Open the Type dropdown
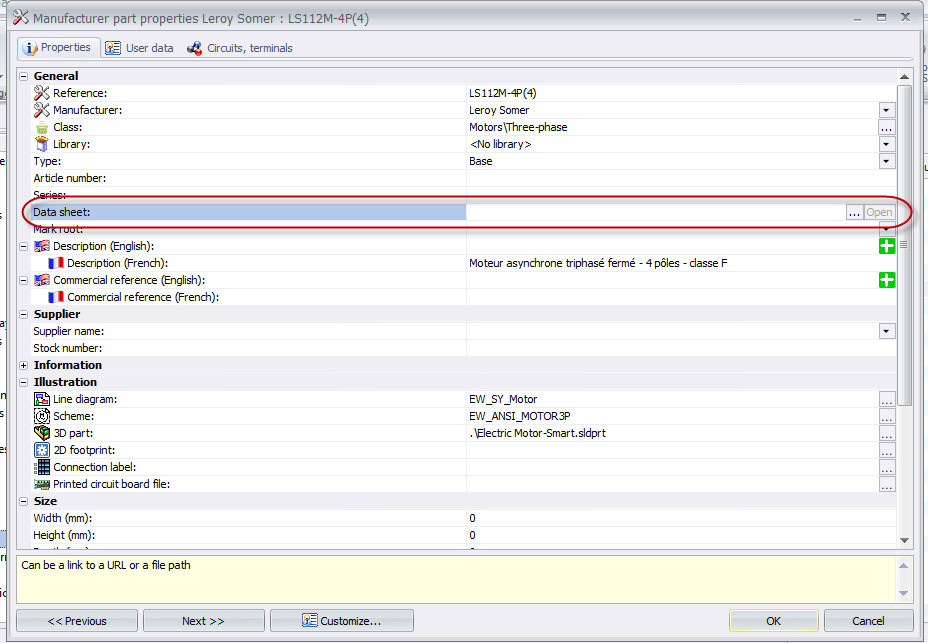This screenshot has width=928, height=643. [x=886, y=161]
